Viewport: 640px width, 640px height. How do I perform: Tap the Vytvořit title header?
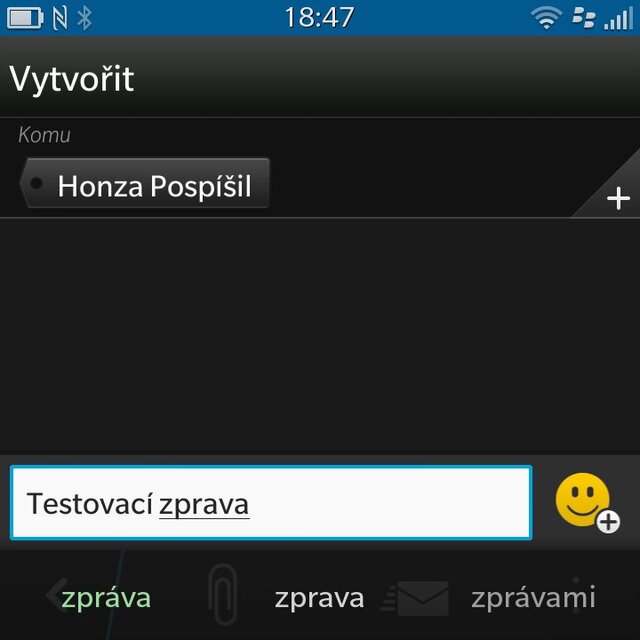coord(71,79)
